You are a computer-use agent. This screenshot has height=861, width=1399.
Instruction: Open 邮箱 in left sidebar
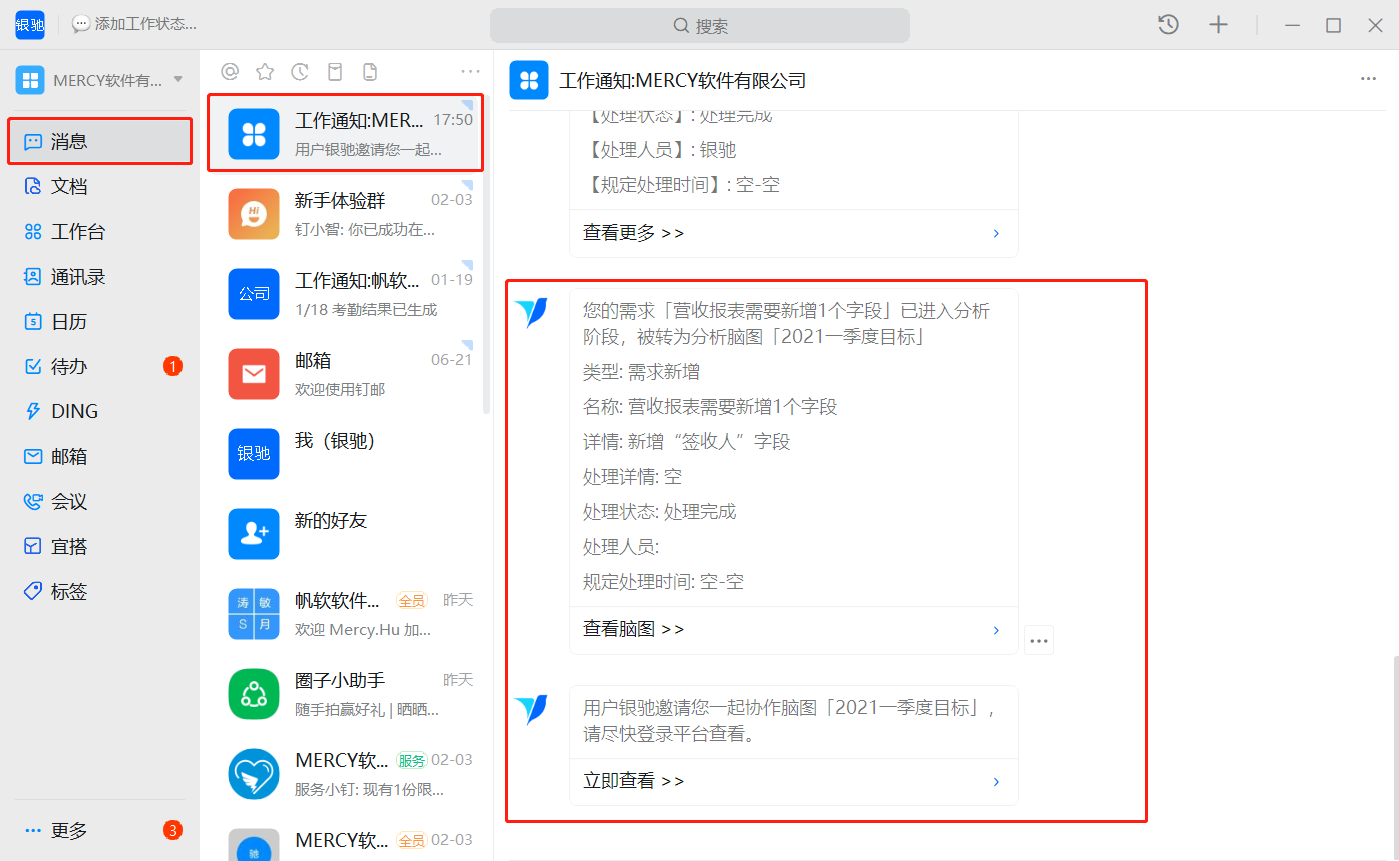pyautogui.click(x=100, y=456)
